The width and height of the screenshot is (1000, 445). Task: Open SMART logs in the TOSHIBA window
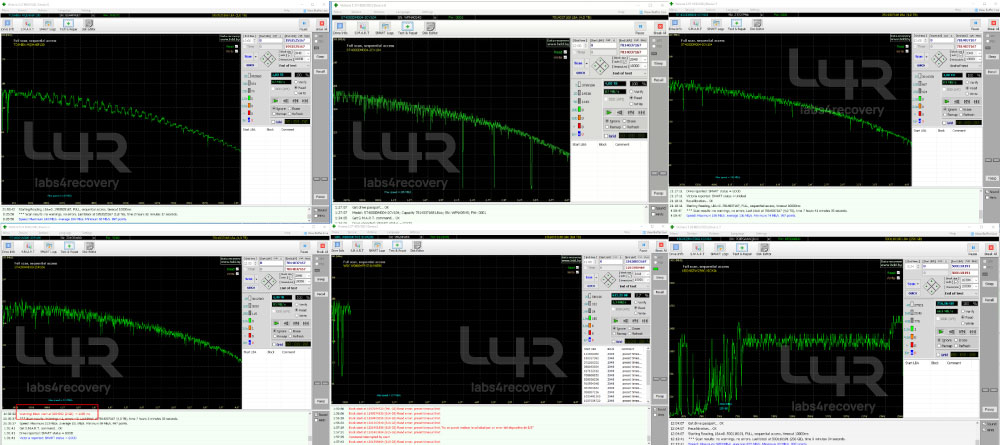point(48,24)
